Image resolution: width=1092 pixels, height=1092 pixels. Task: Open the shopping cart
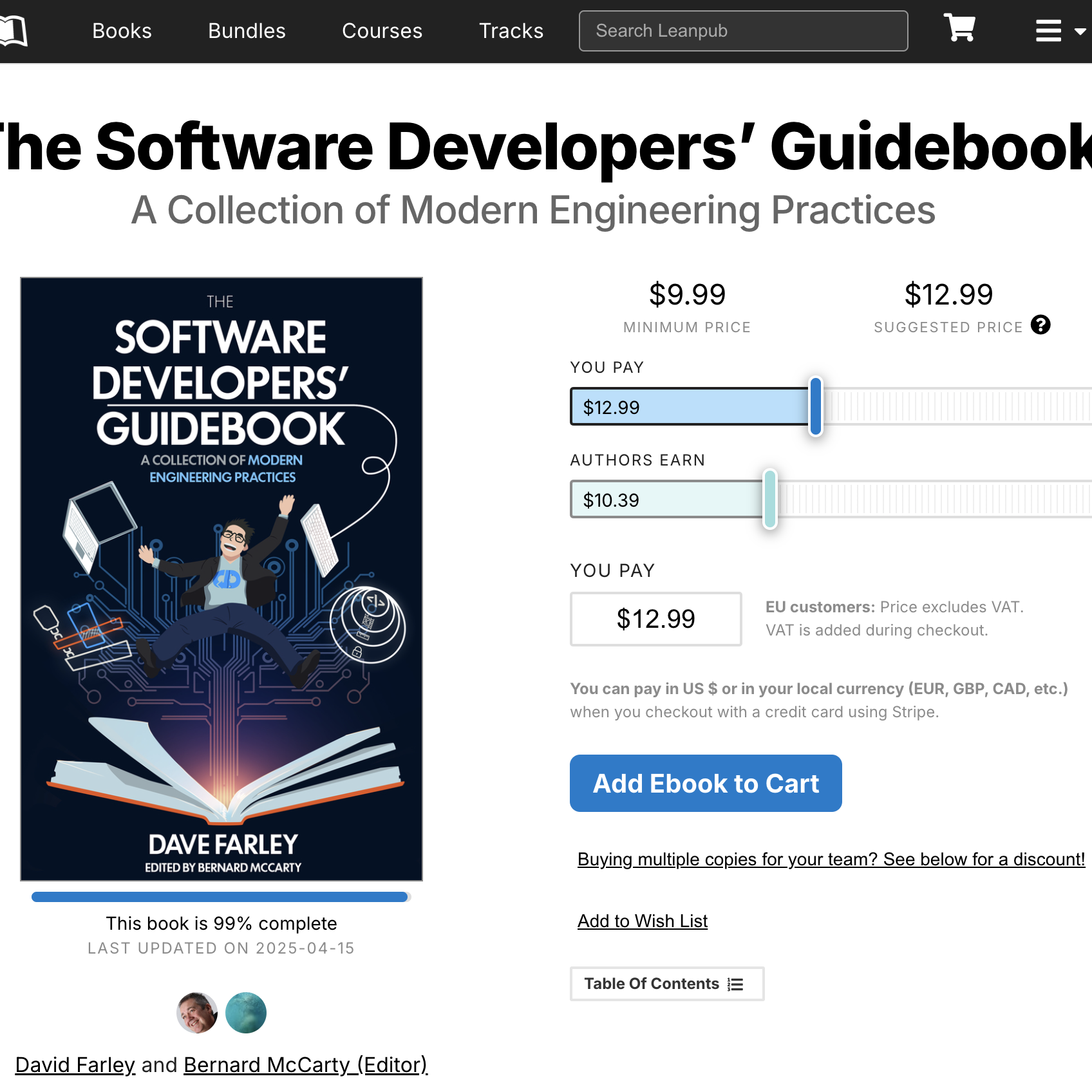[x=959, y=30]
